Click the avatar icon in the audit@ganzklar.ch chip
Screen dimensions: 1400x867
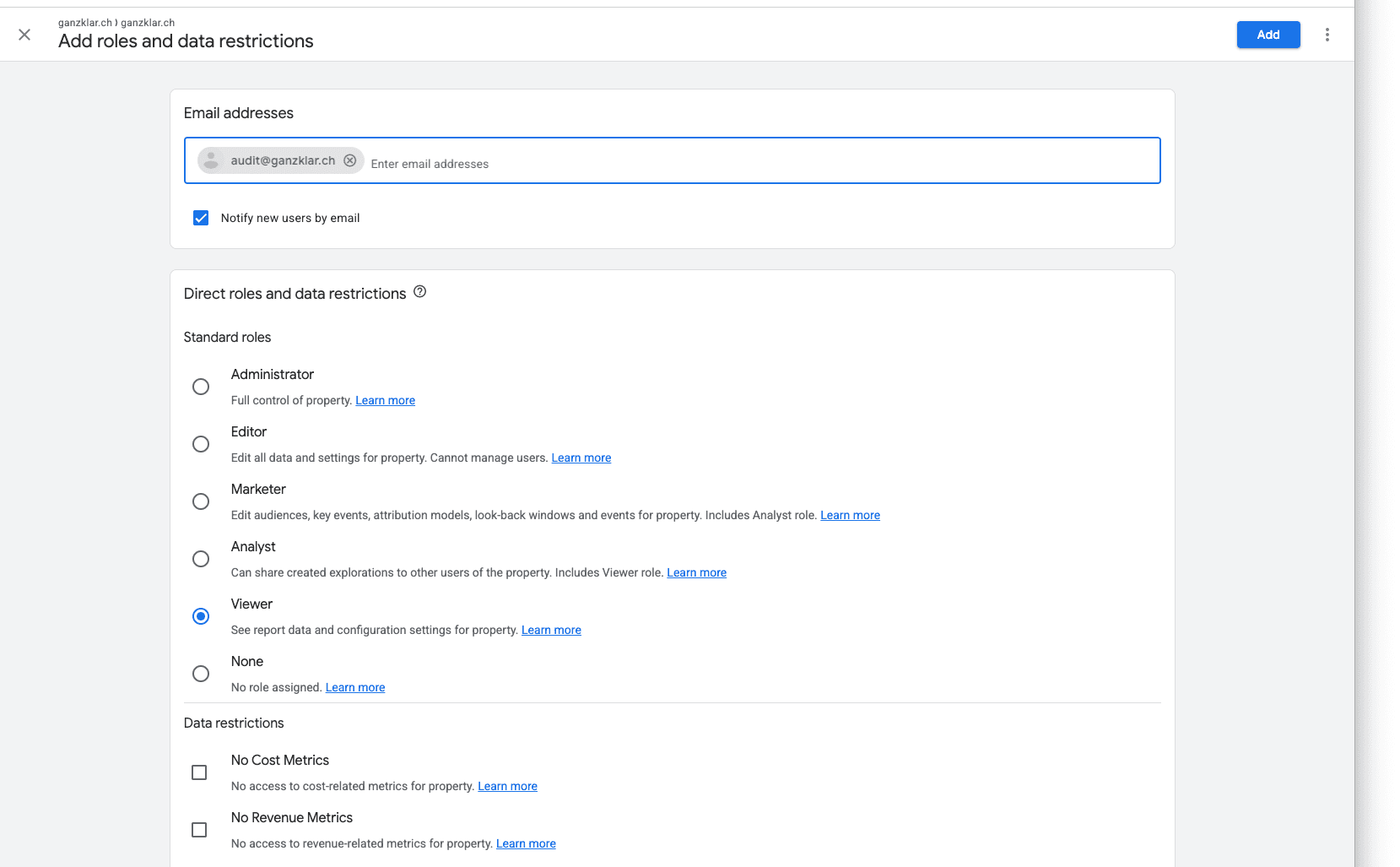[x=211, y=160]
